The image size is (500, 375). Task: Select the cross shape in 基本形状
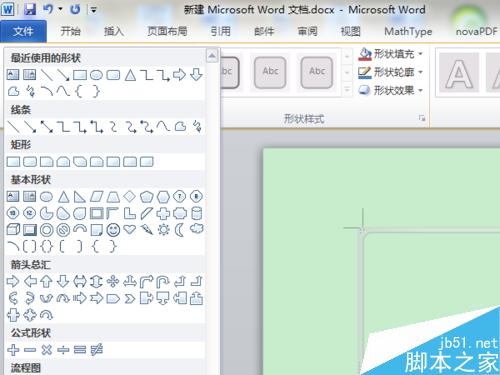pos(163,213)
